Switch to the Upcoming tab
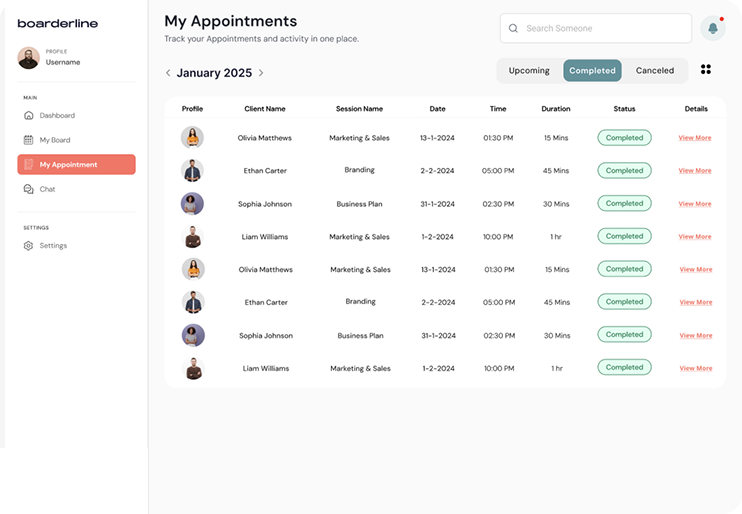Screen dimensions: 742x514 click(x=529, y=71)
